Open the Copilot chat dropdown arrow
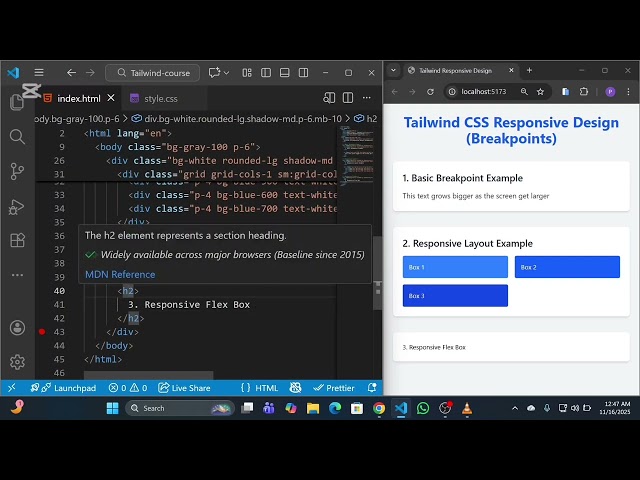The width and height of the screenshot is (640, 480). [227, 73]
